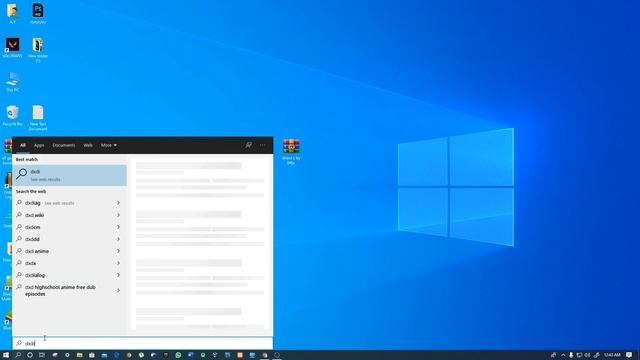640x360 pixels.
Task: Expand the arrow next to dxdiag
Action: point(118,203)
